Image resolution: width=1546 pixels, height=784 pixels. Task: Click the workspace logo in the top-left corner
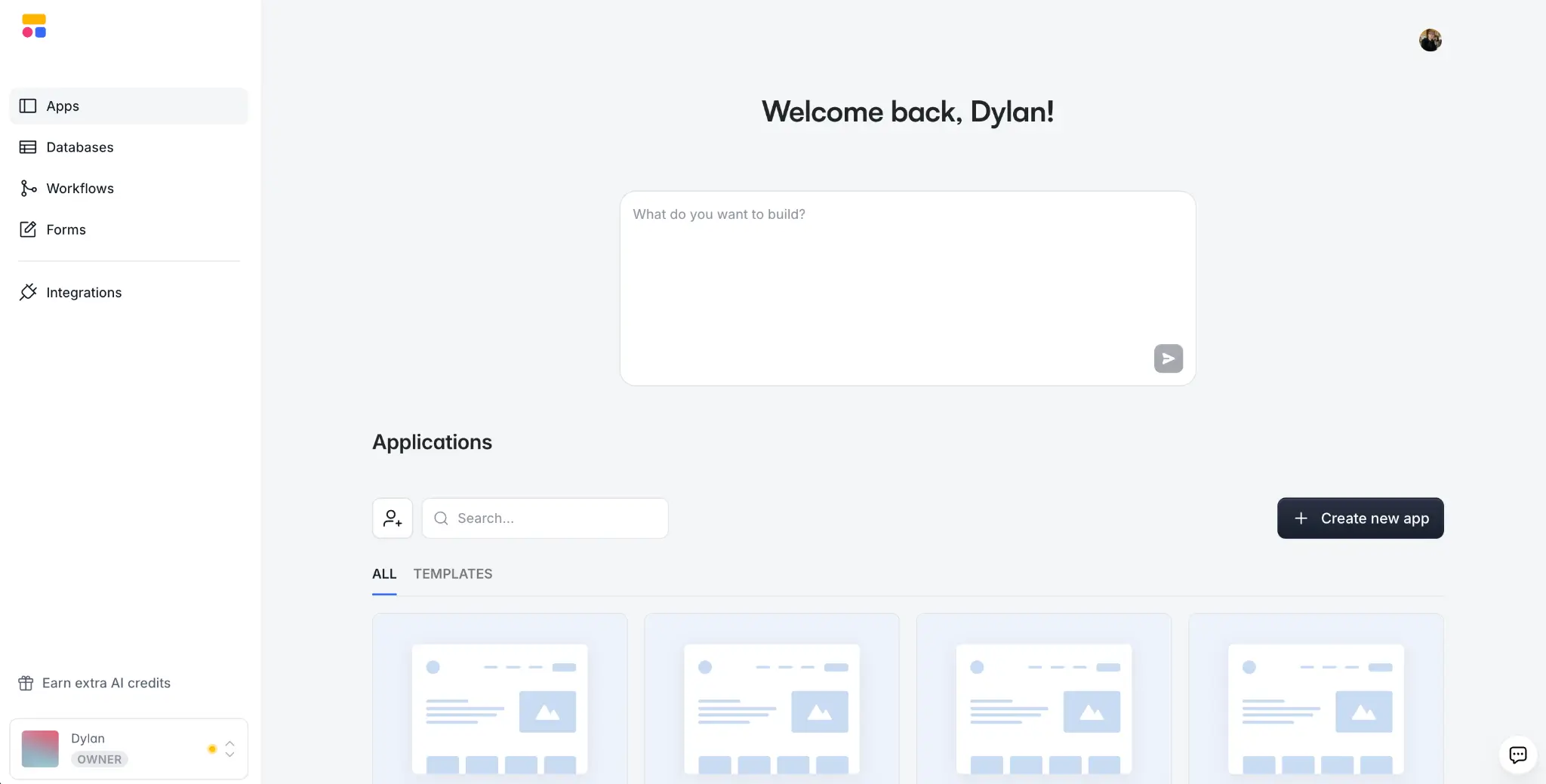pyautogui.click(x=35, y=27)
